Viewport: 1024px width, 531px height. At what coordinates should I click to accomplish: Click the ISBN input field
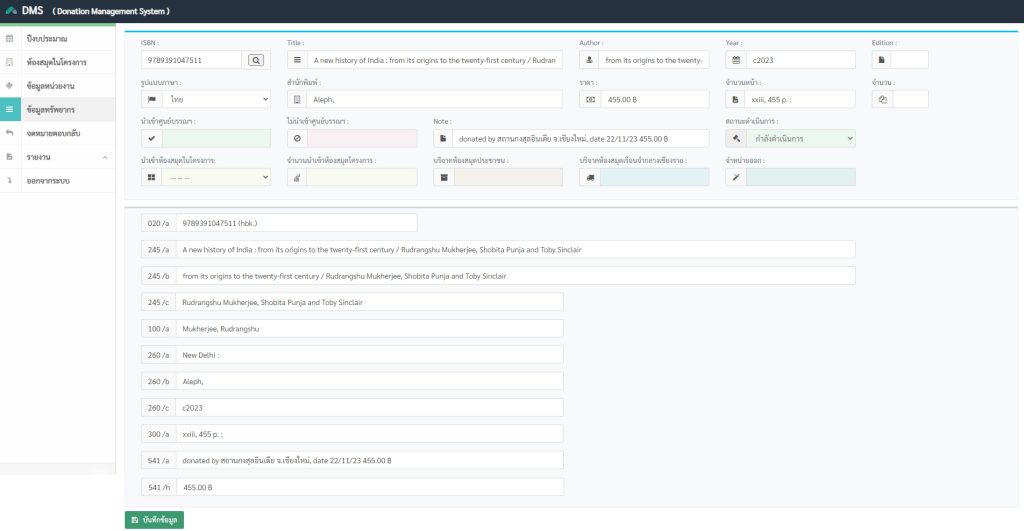point(192,60)
